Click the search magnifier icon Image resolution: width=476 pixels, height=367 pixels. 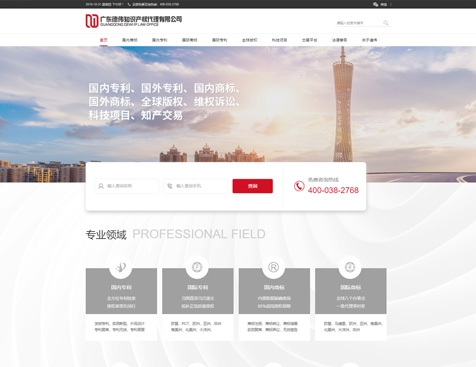click(x=386, y=23)
